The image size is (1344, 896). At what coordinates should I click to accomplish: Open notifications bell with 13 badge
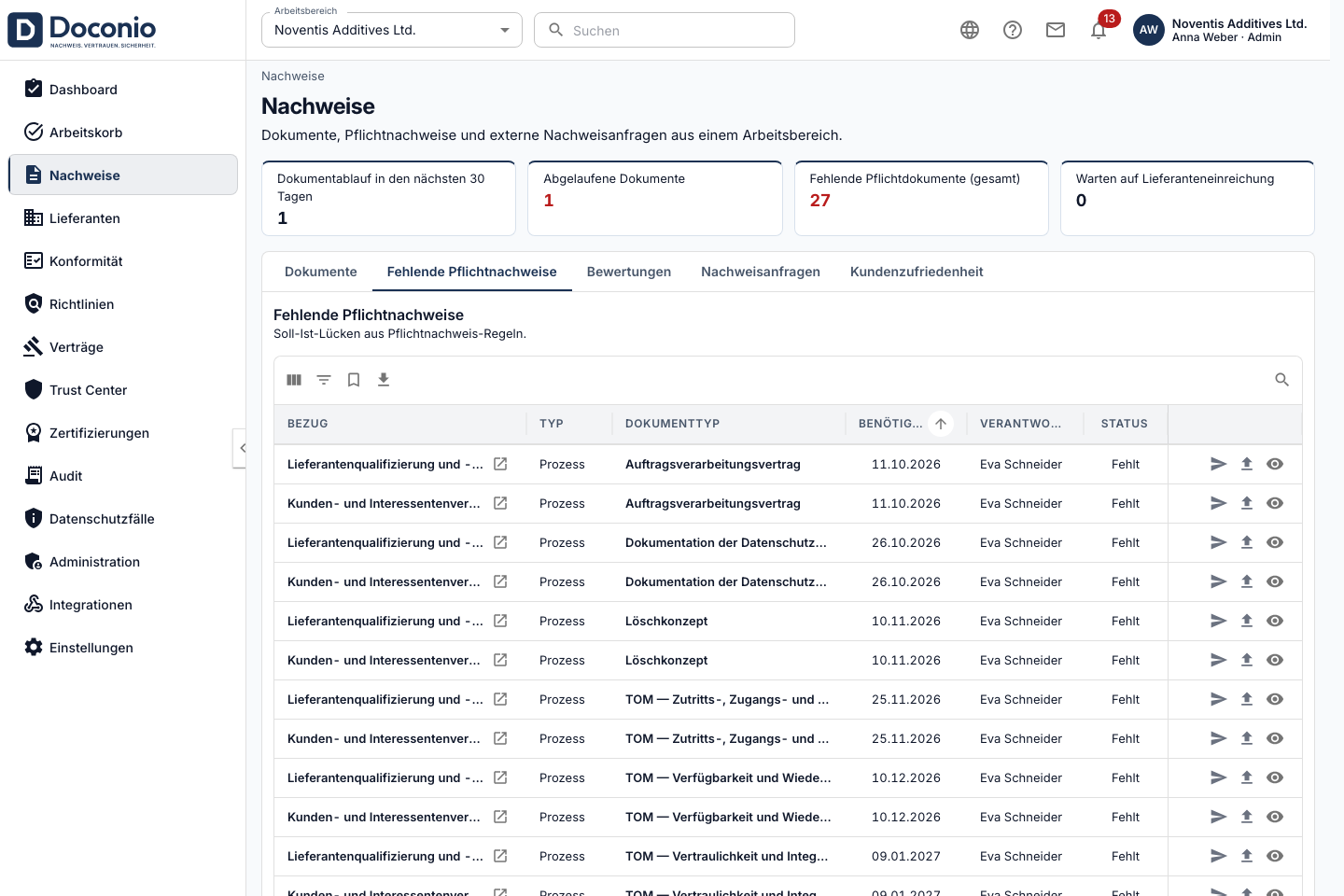1099,30
